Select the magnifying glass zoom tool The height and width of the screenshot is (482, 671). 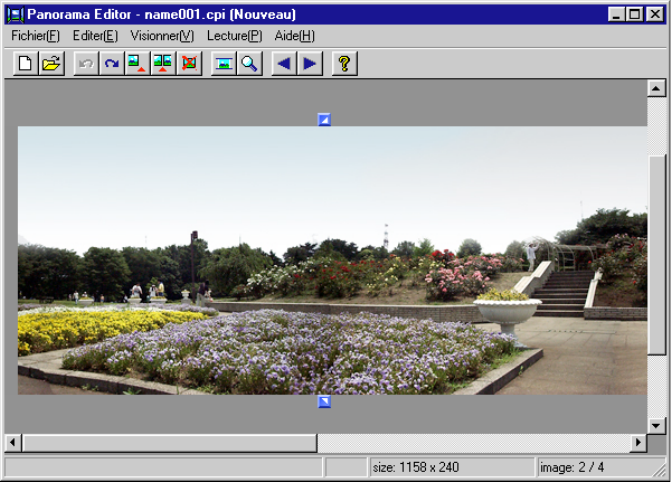(249, 64)
